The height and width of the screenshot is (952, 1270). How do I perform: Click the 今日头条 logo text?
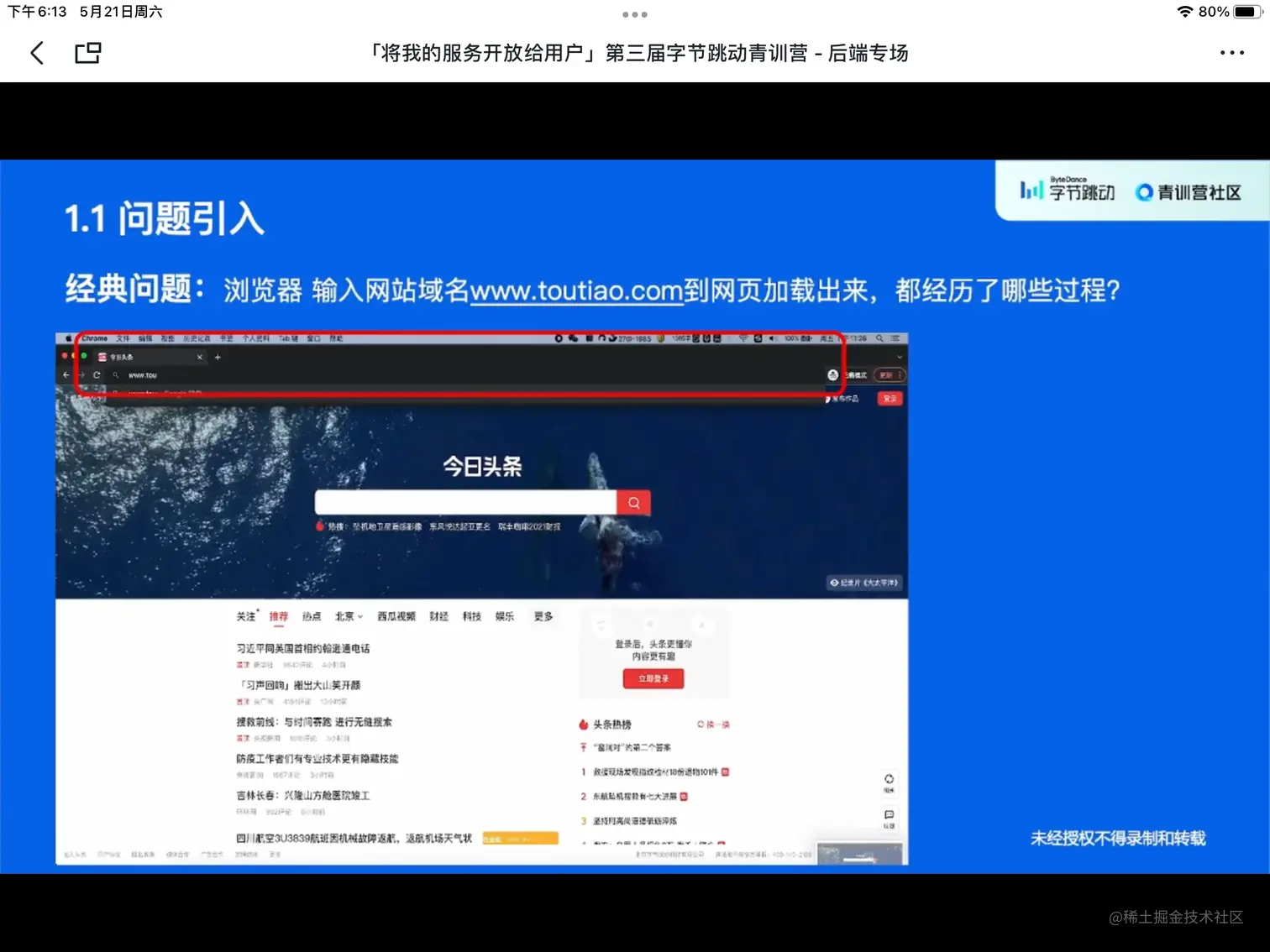(x=482, y=466)
